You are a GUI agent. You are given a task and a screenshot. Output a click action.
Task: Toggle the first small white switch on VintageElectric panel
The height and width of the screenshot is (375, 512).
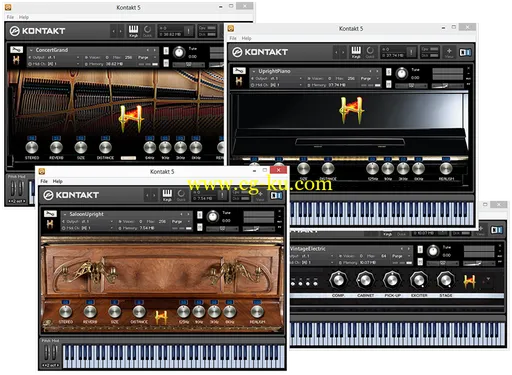click(293, 284)
